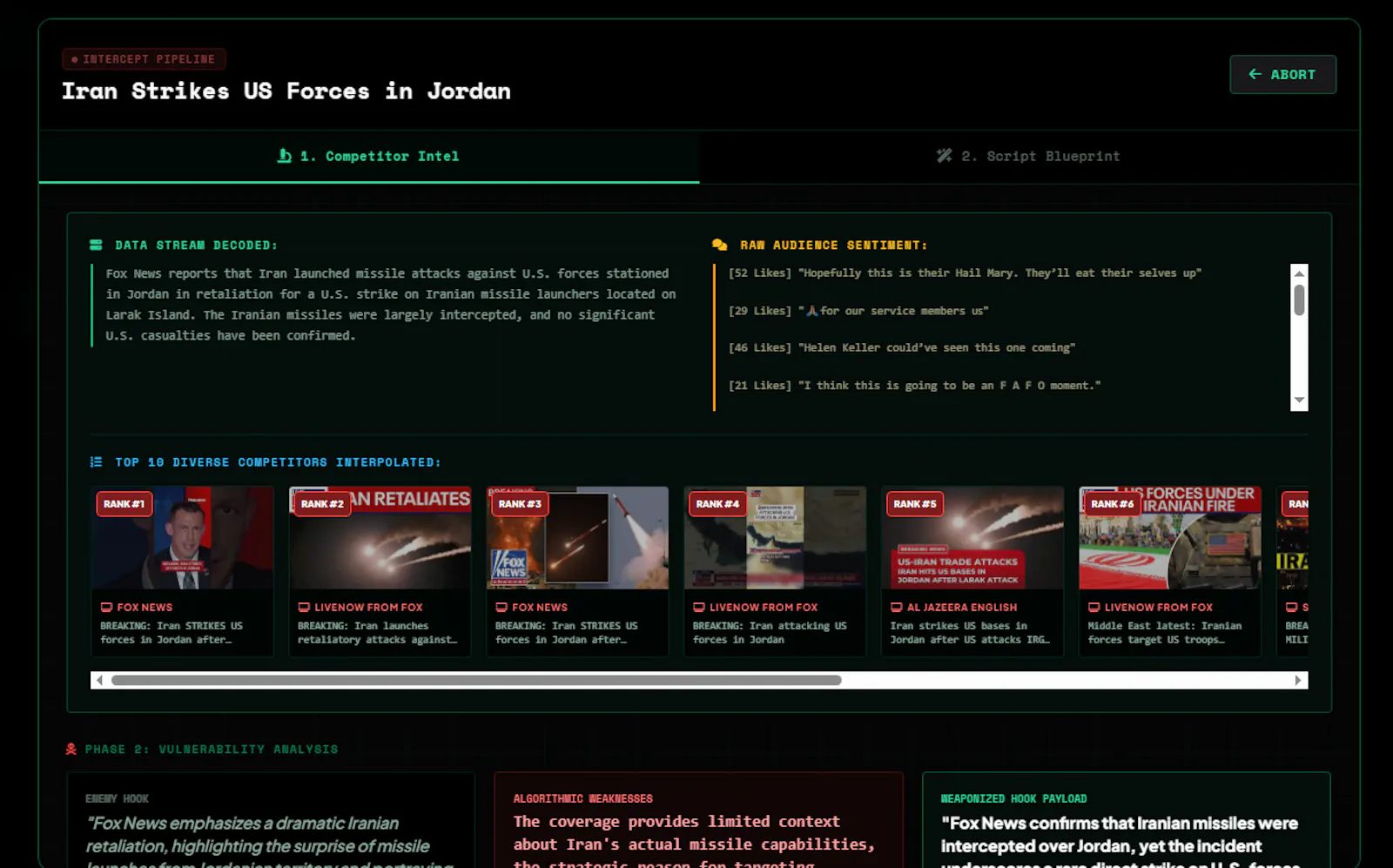The height and width of the screenshot is (868, 1393).
Task: Click the Intercept Pipeline badge
Action: point(144,59)
